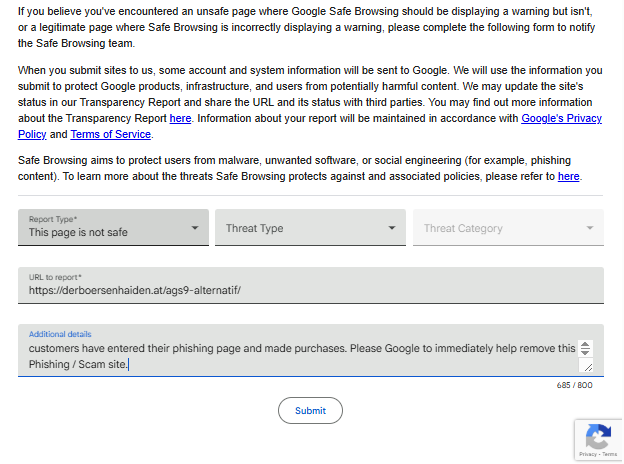Screen dimensions: 624x464
Task: Open reCAPTCHA Privacy link
Action: (x=588, y=455)
